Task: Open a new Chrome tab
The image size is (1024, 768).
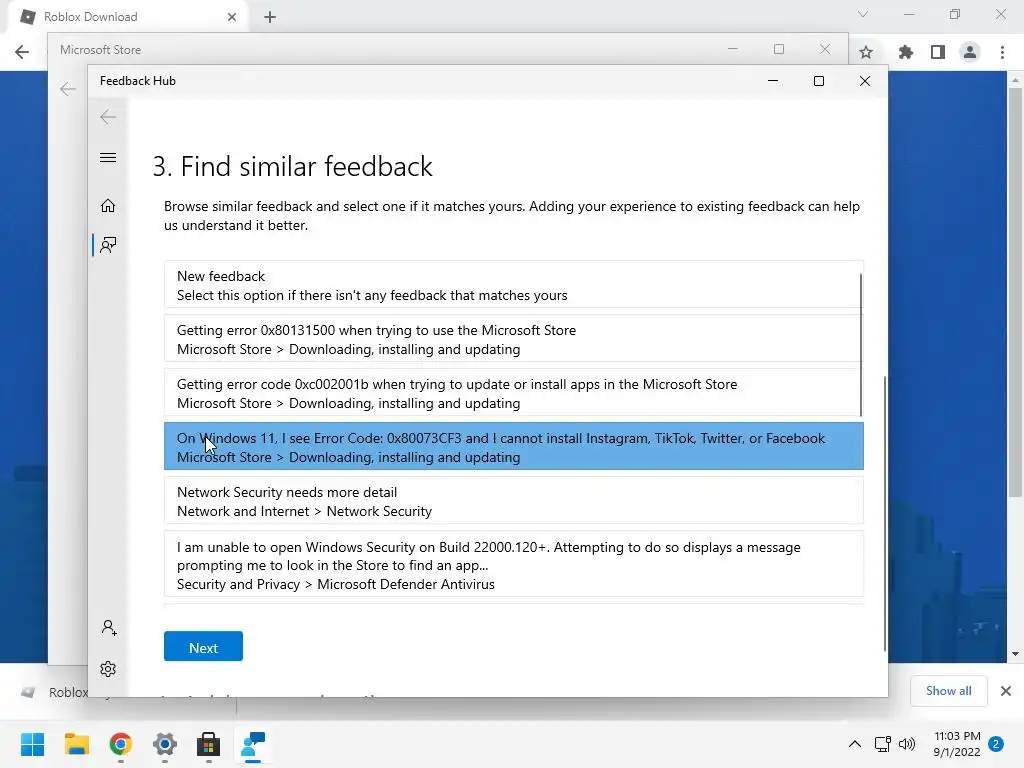Action: point(270,17)
